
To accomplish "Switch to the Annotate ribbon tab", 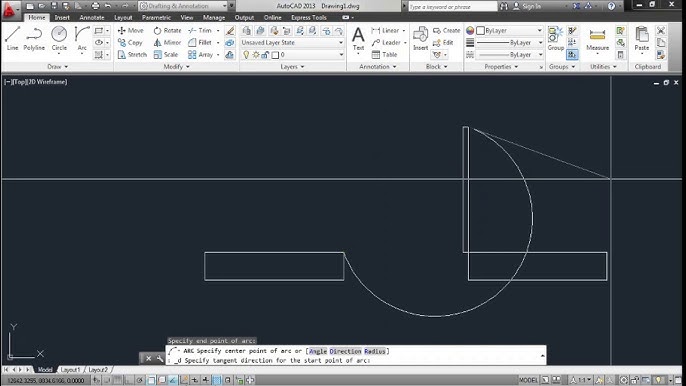I will (x=92, y=18).
